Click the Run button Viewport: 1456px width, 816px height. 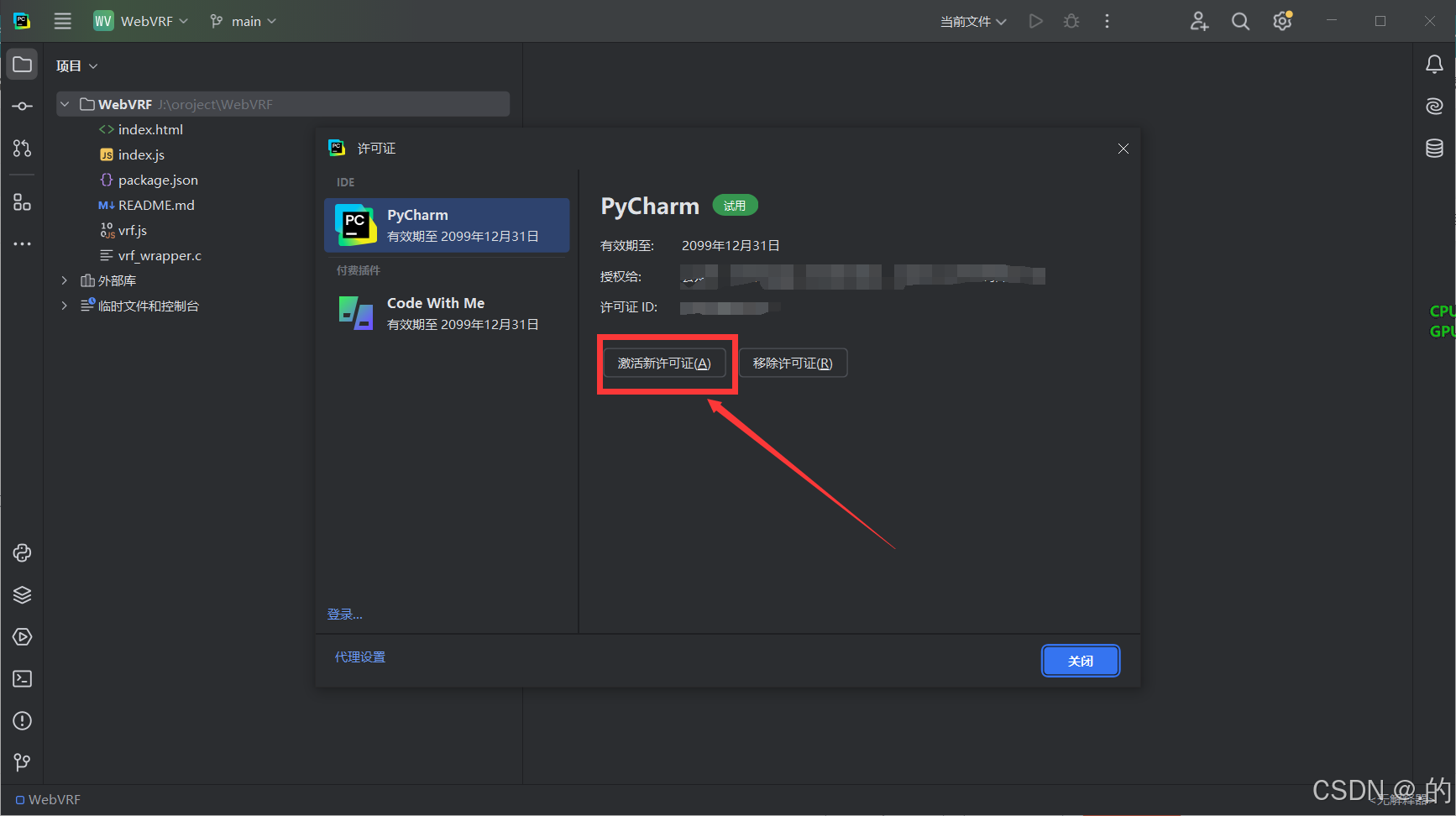click(x=1036, y=21)
